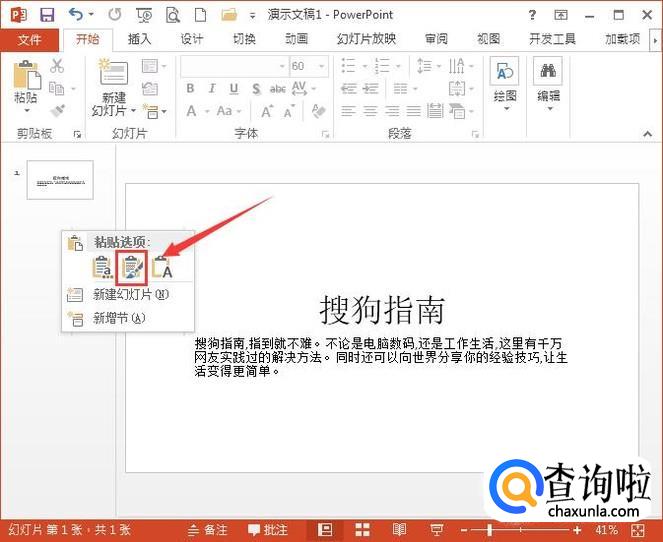
Task: Select New Slide (新建幻灯片) in context menu
Action: pos(130,294)
